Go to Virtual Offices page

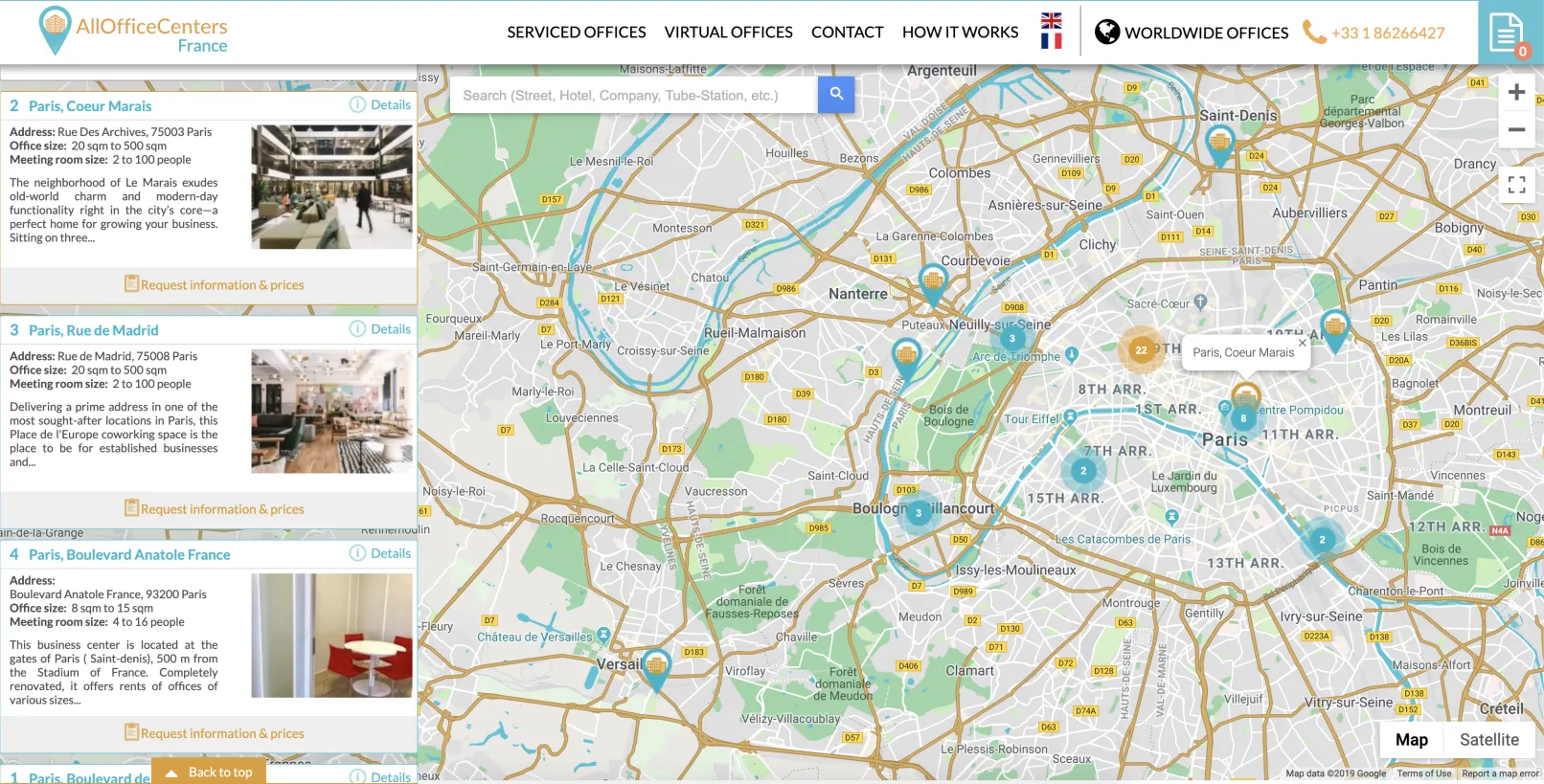[728, 33]
